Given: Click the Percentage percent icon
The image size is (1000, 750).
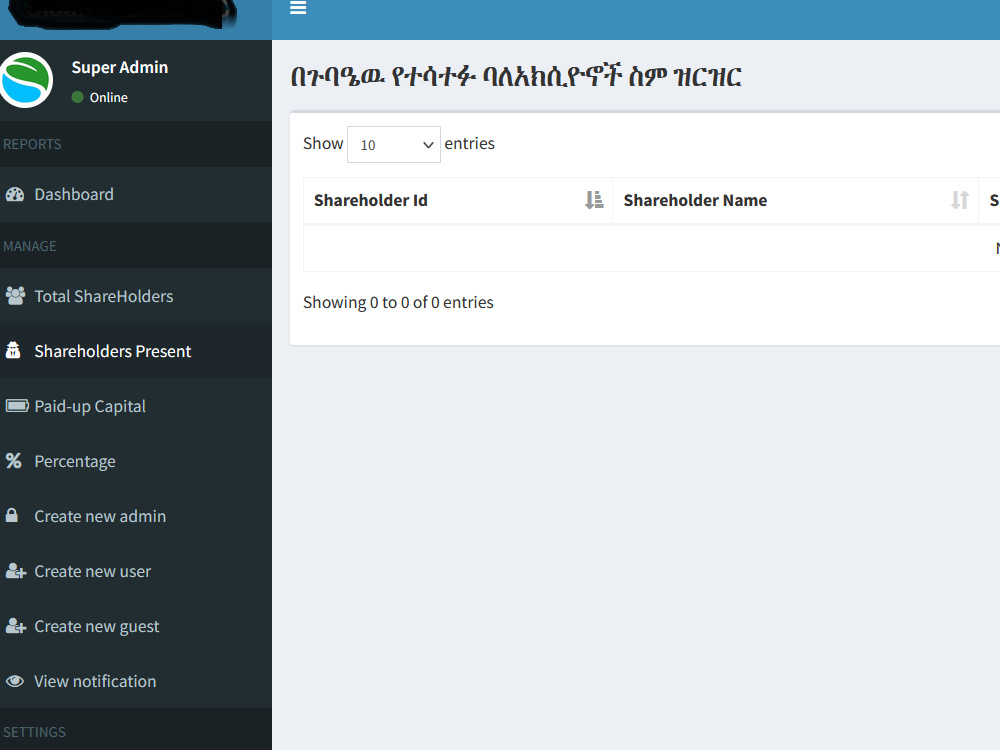Looking at the screenshot, I should point(13,460).
